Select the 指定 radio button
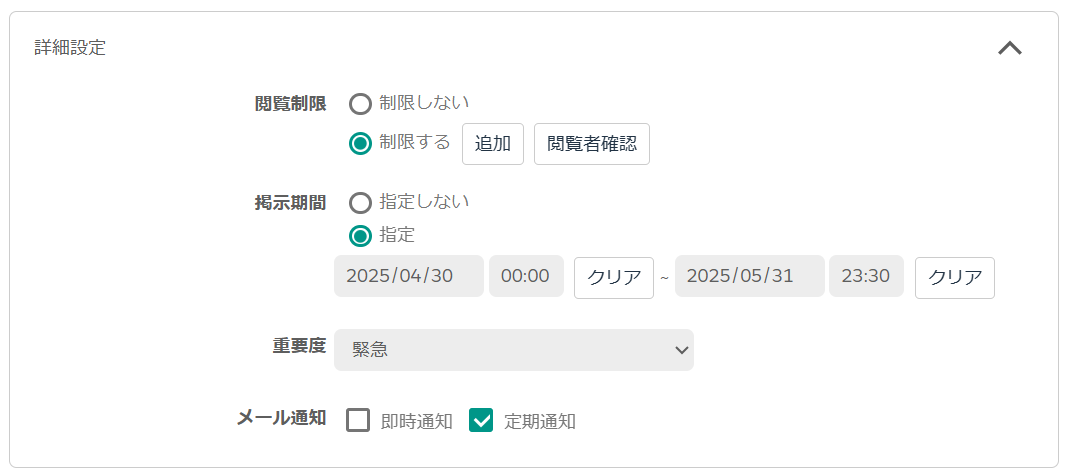Image resolution: width=1065 pixels, height=475 pixels. pyautogui.click(x=360, y=236)
